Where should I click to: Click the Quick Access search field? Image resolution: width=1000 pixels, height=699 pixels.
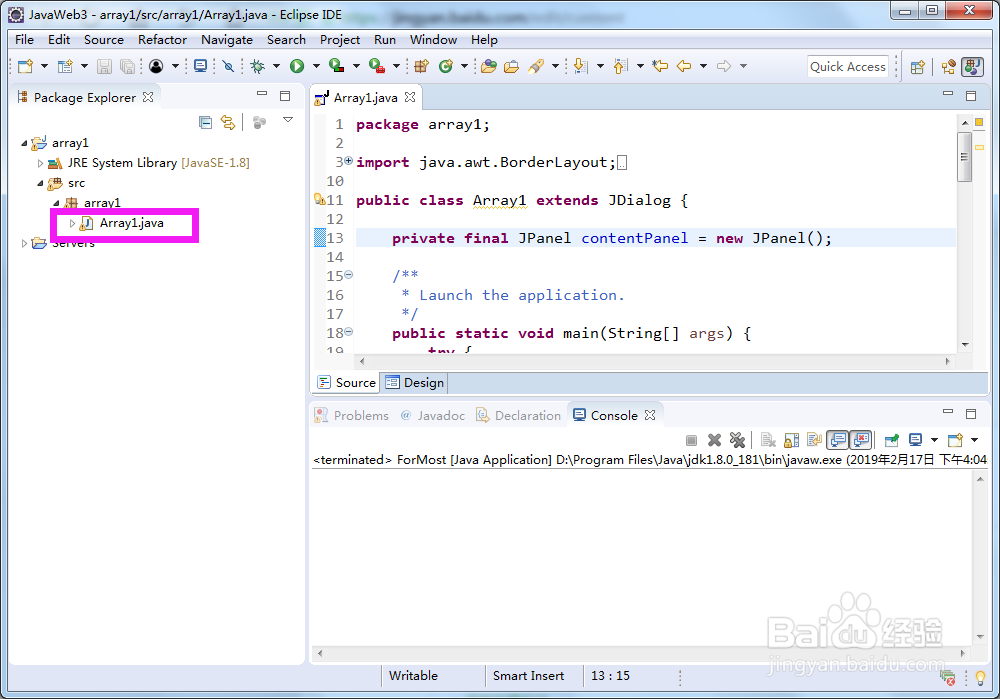(848, 66)
